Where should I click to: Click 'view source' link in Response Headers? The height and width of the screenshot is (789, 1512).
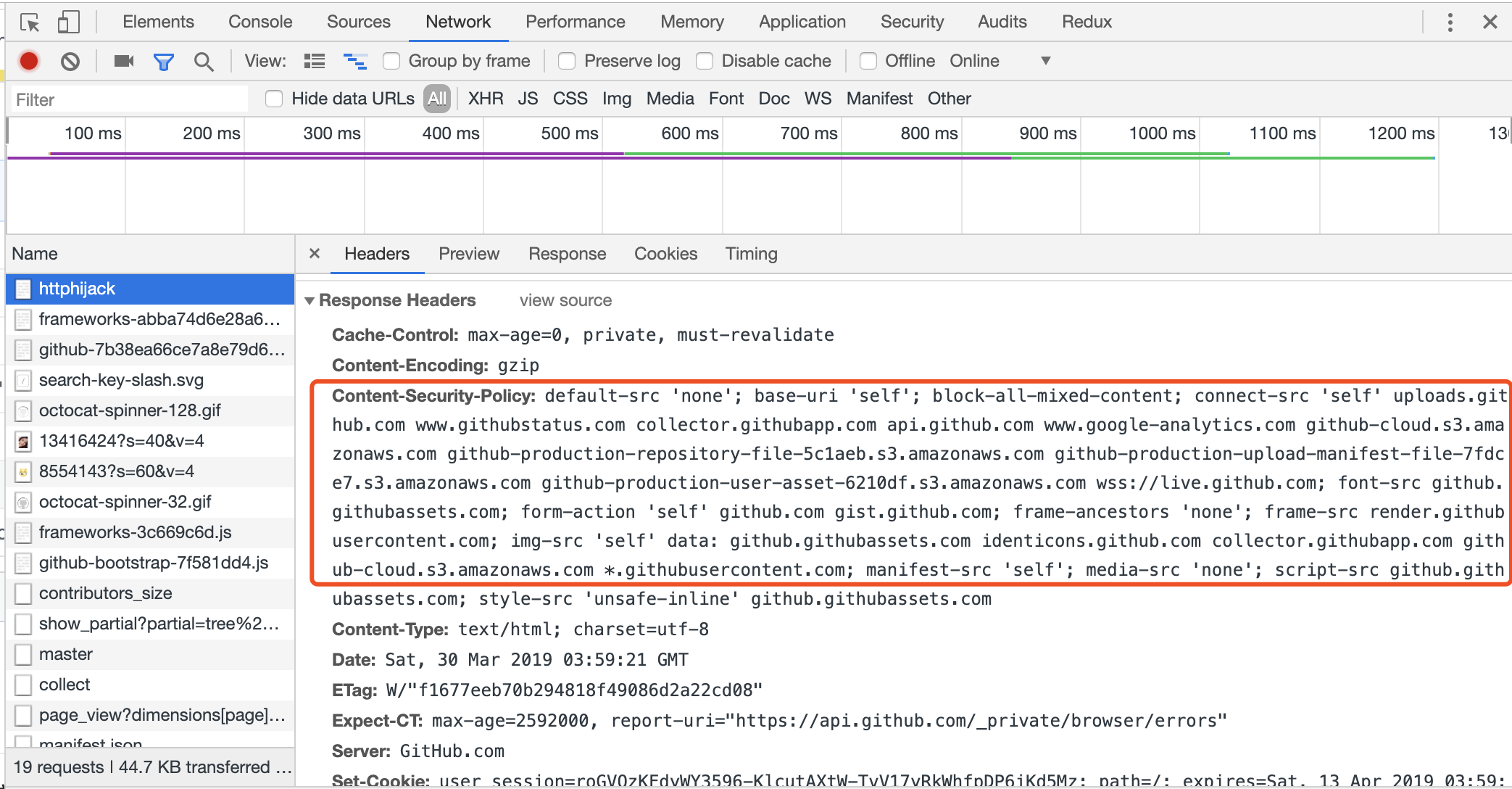[x=565, y=300]
